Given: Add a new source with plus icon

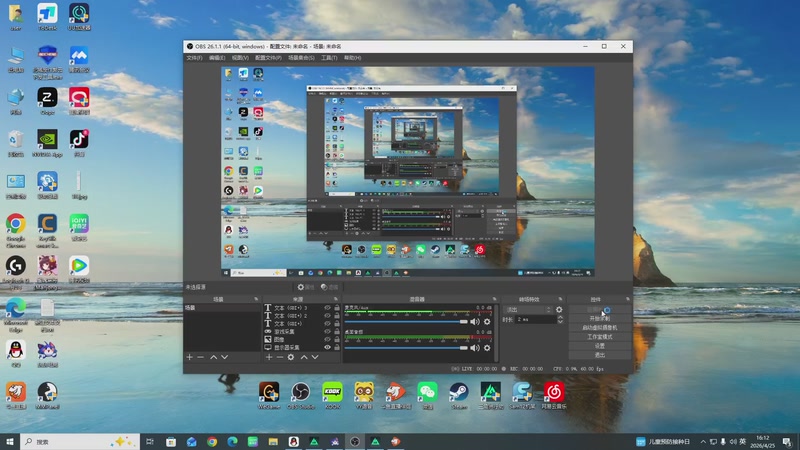Looking at the screenshot, I should pos(268,357).
